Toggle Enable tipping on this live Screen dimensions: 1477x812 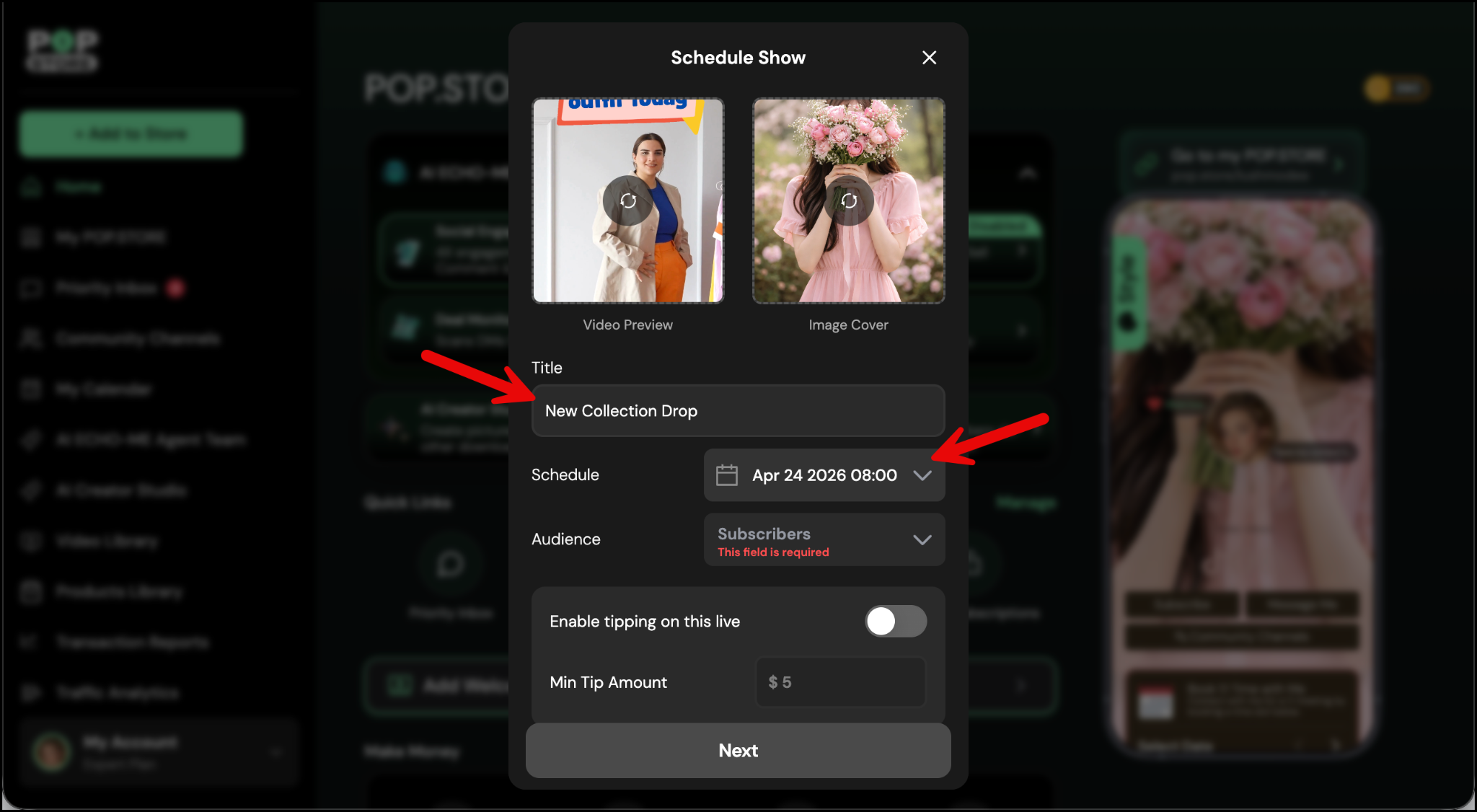click(896, 621)
